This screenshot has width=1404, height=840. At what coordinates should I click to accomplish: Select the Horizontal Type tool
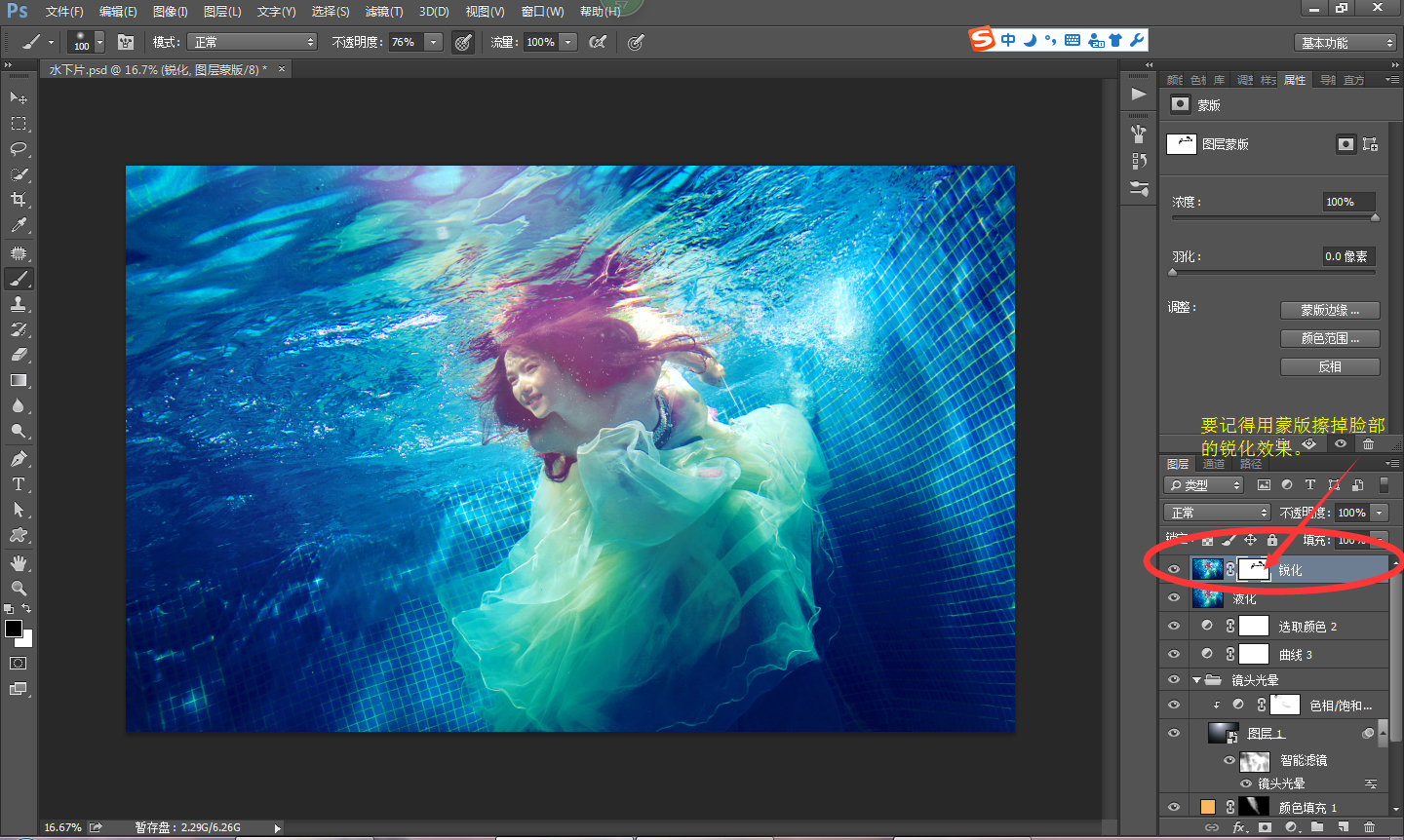click(18, 484)
